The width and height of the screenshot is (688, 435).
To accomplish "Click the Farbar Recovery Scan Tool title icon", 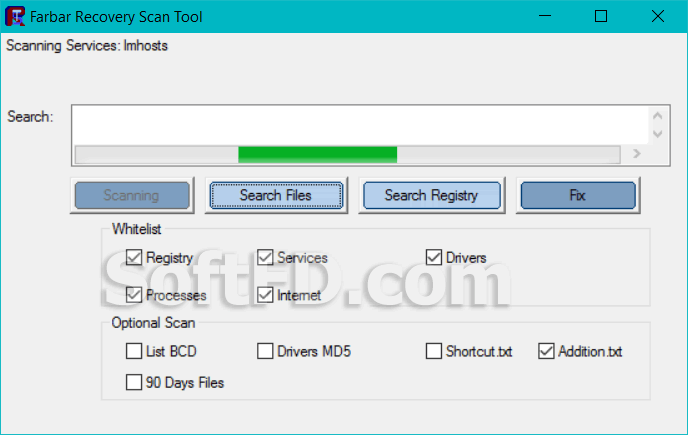I will pyautogui.click(x=15, y=17).
